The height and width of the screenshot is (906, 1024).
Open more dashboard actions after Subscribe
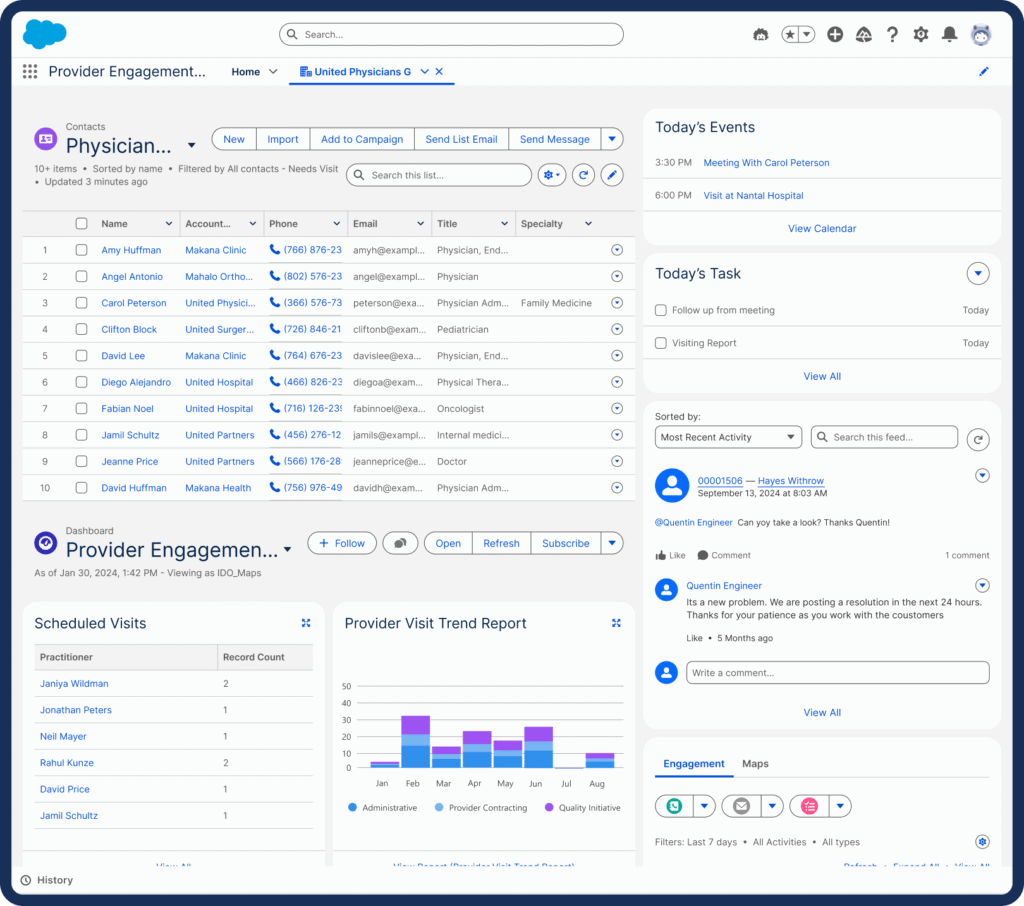point(612,543)
